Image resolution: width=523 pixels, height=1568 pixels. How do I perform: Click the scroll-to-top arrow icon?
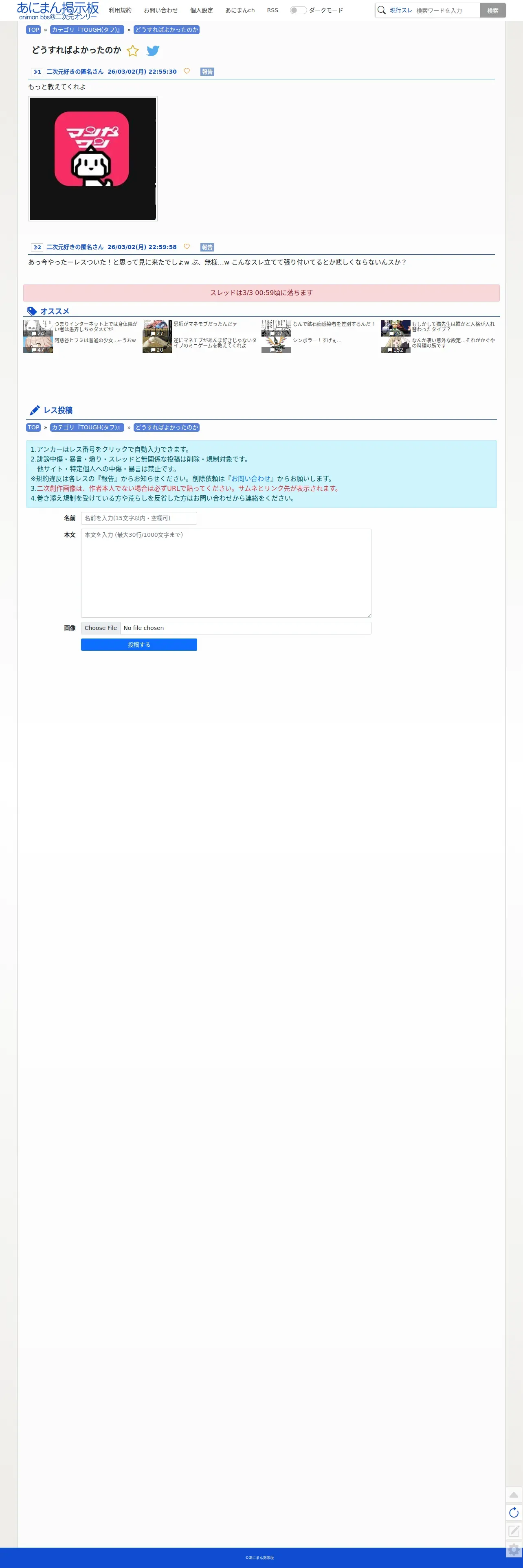(x=514, y=1494)
